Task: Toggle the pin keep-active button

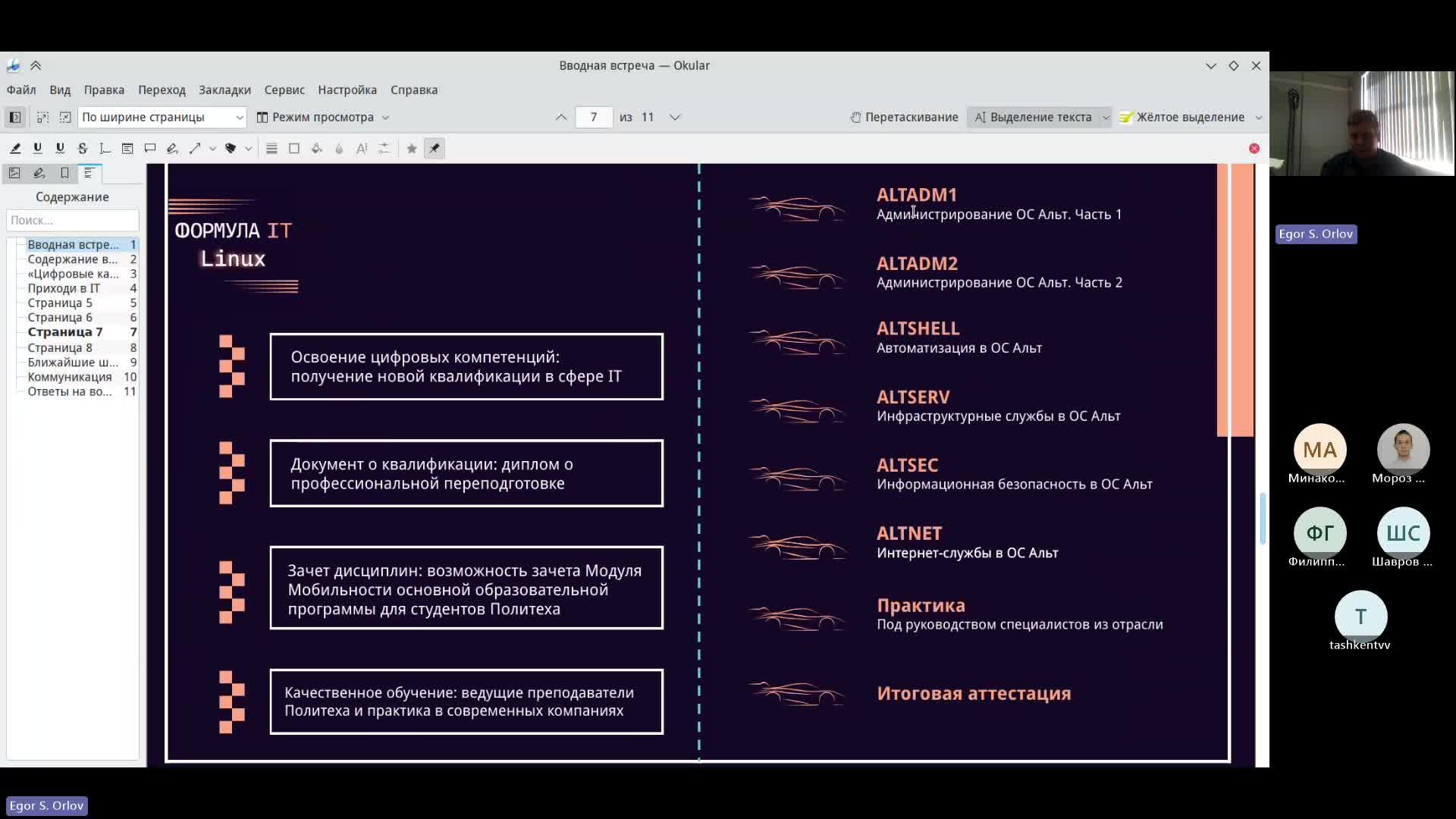Action: [435, 149]
